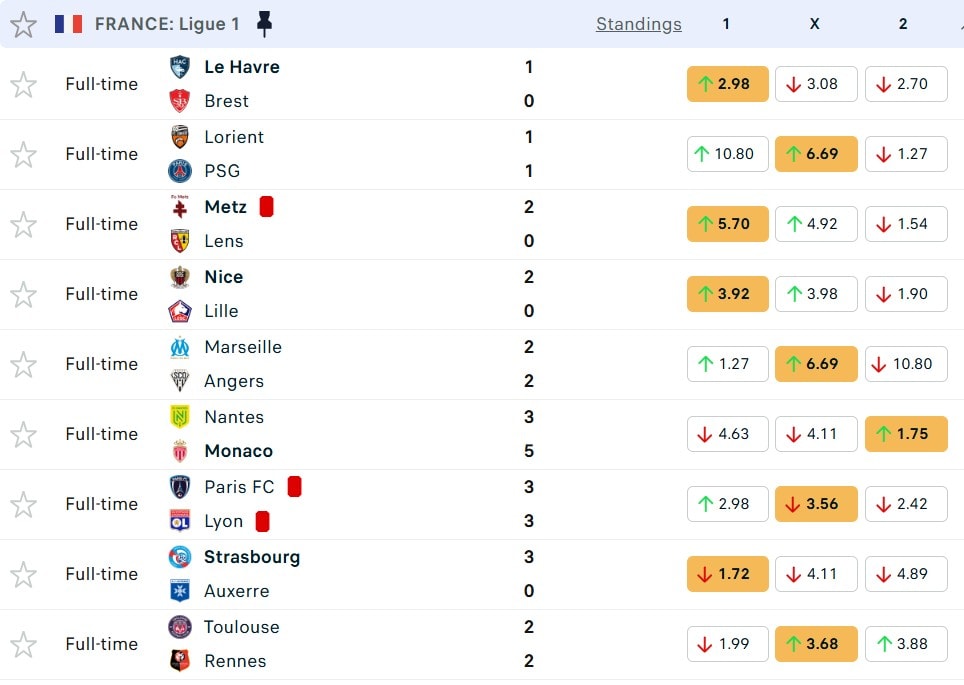Image resolution: width=964 pixels, height=685 pixels.
Task: Click the France flag icon
Action: click(x=69, y=24)
